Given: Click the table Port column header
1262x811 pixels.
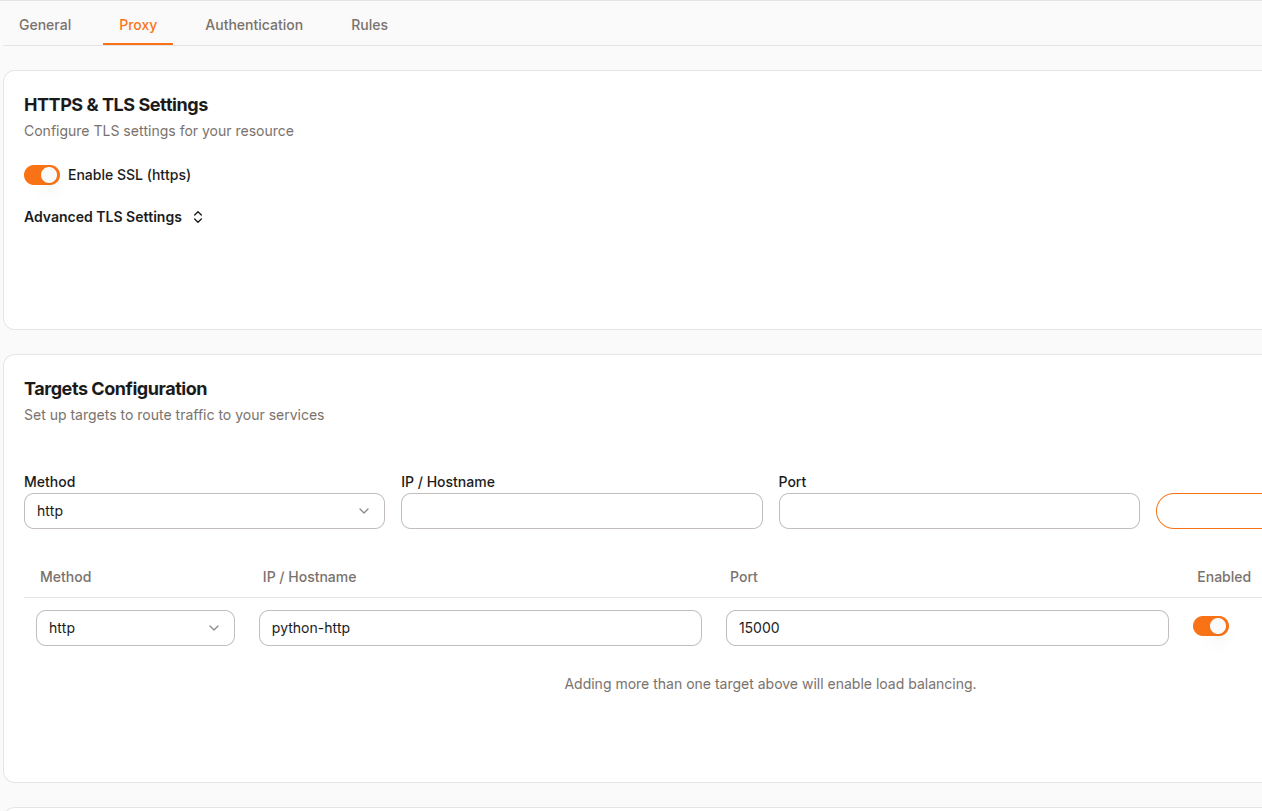Looking at the screenshot, I should pyautogui.click(x=744, y=577).
